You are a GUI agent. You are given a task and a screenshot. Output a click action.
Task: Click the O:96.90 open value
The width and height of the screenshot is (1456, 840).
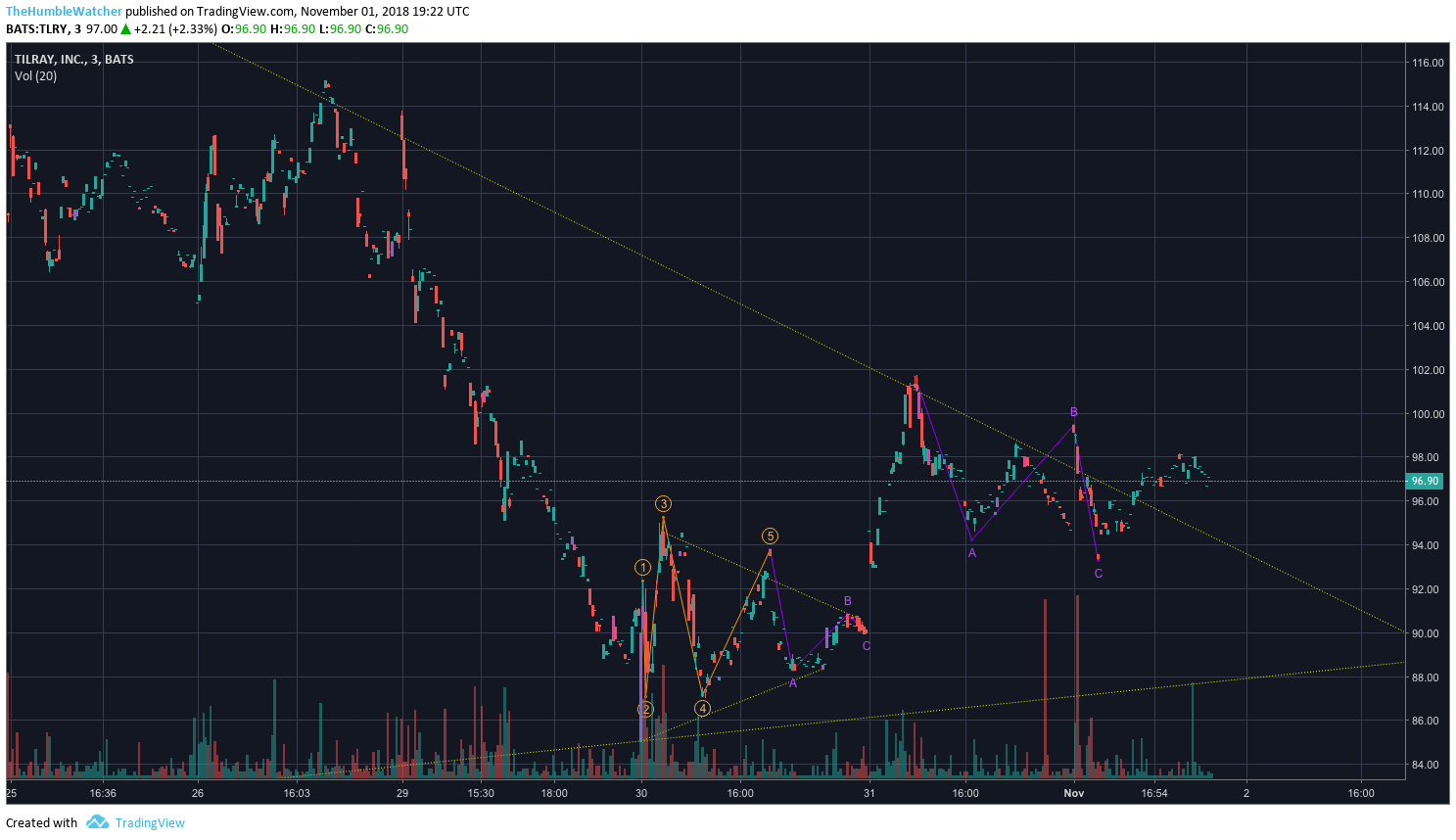(x=243, y=29)
